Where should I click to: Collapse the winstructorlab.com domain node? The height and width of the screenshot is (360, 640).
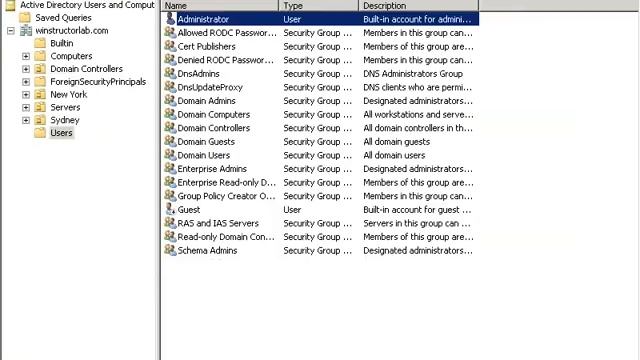11,31
